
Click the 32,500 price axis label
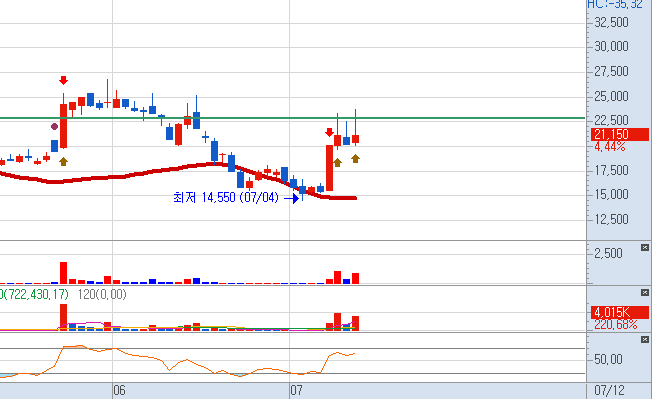pyautogui.click(x=611, y=22)
